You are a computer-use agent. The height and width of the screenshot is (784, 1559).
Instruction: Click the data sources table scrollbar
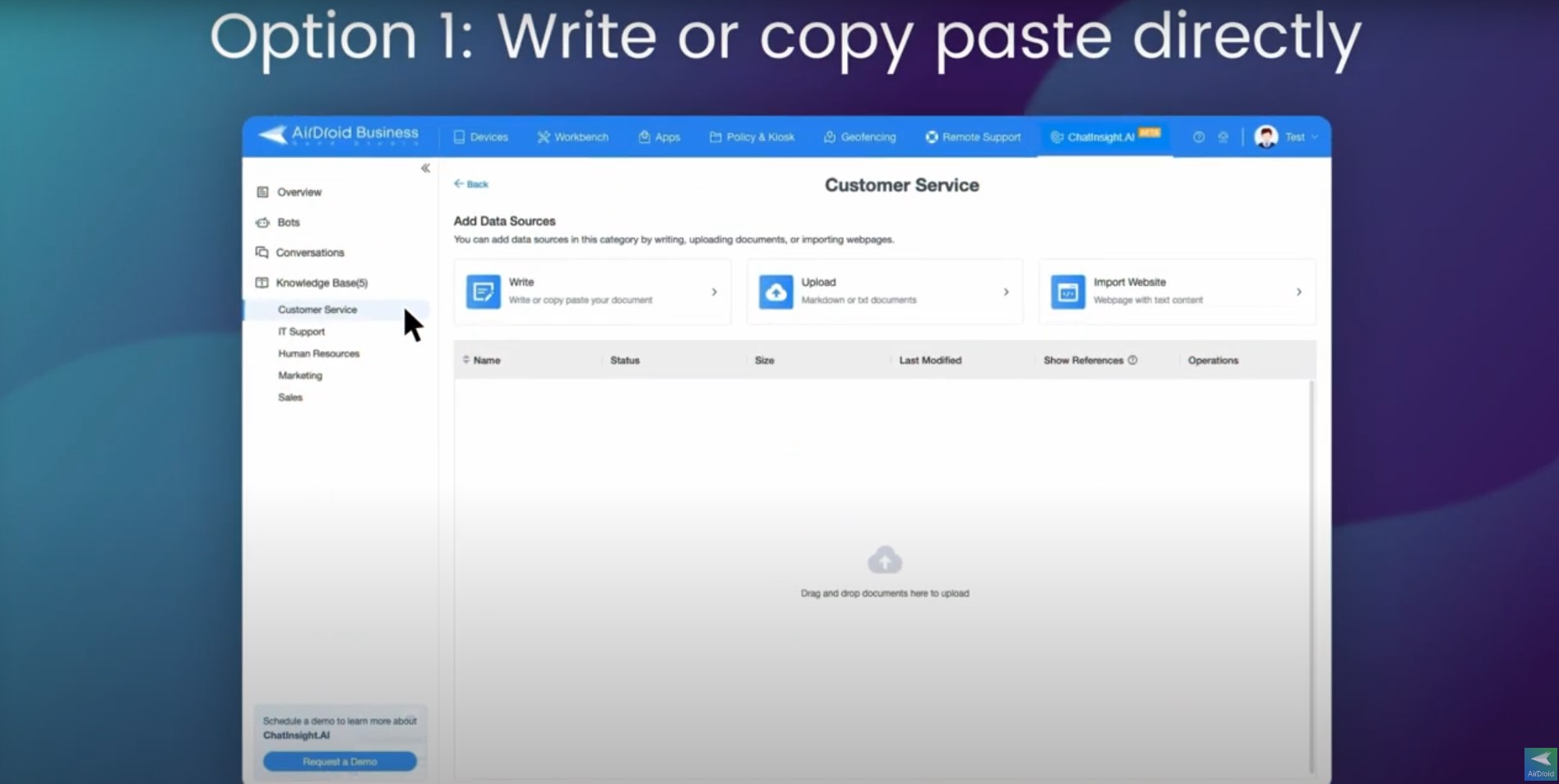(x=1311, y=576)
